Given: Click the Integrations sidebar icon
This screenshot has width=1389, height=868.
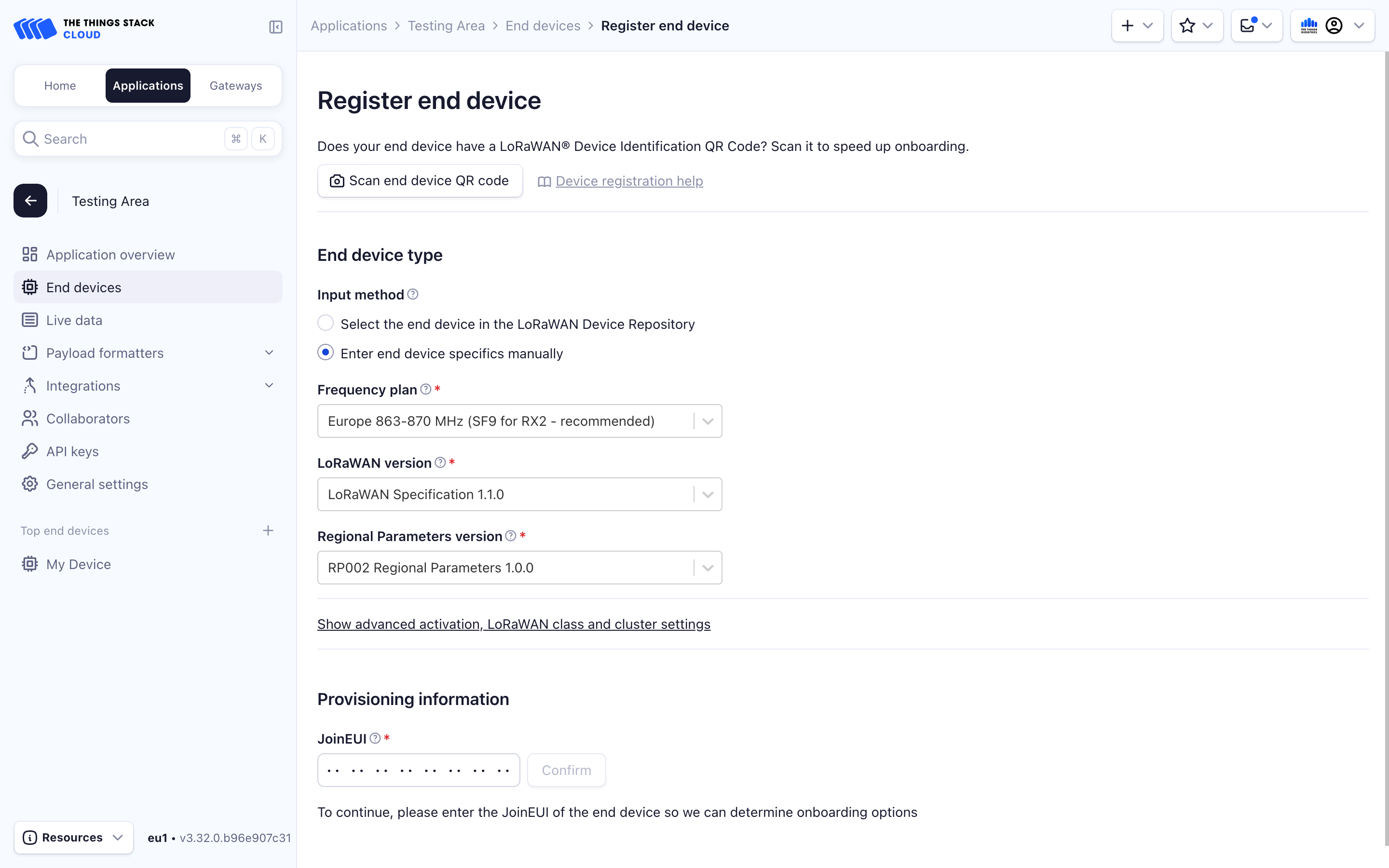Looking at the screenshot, I should click(29, 385).
